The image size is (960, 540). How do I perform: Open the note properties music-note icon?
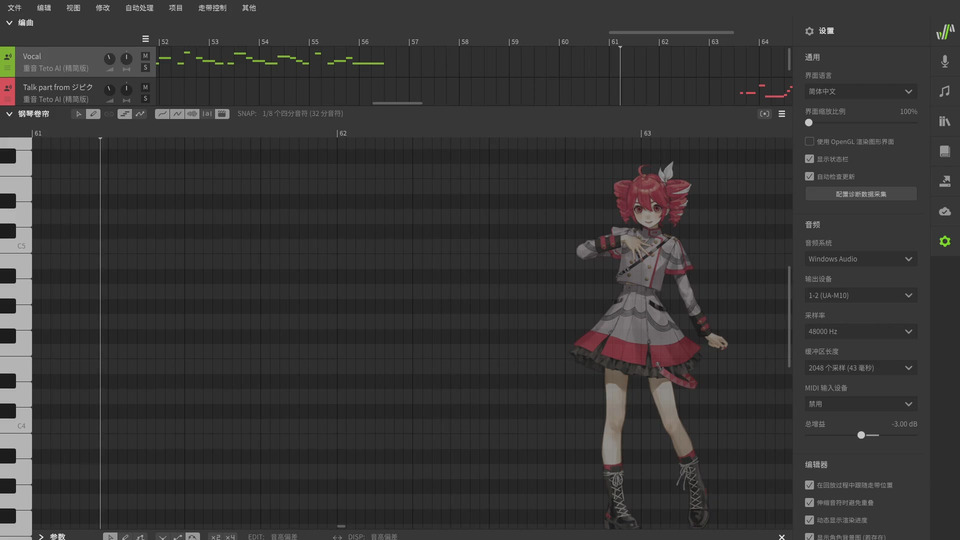point(945,91)
